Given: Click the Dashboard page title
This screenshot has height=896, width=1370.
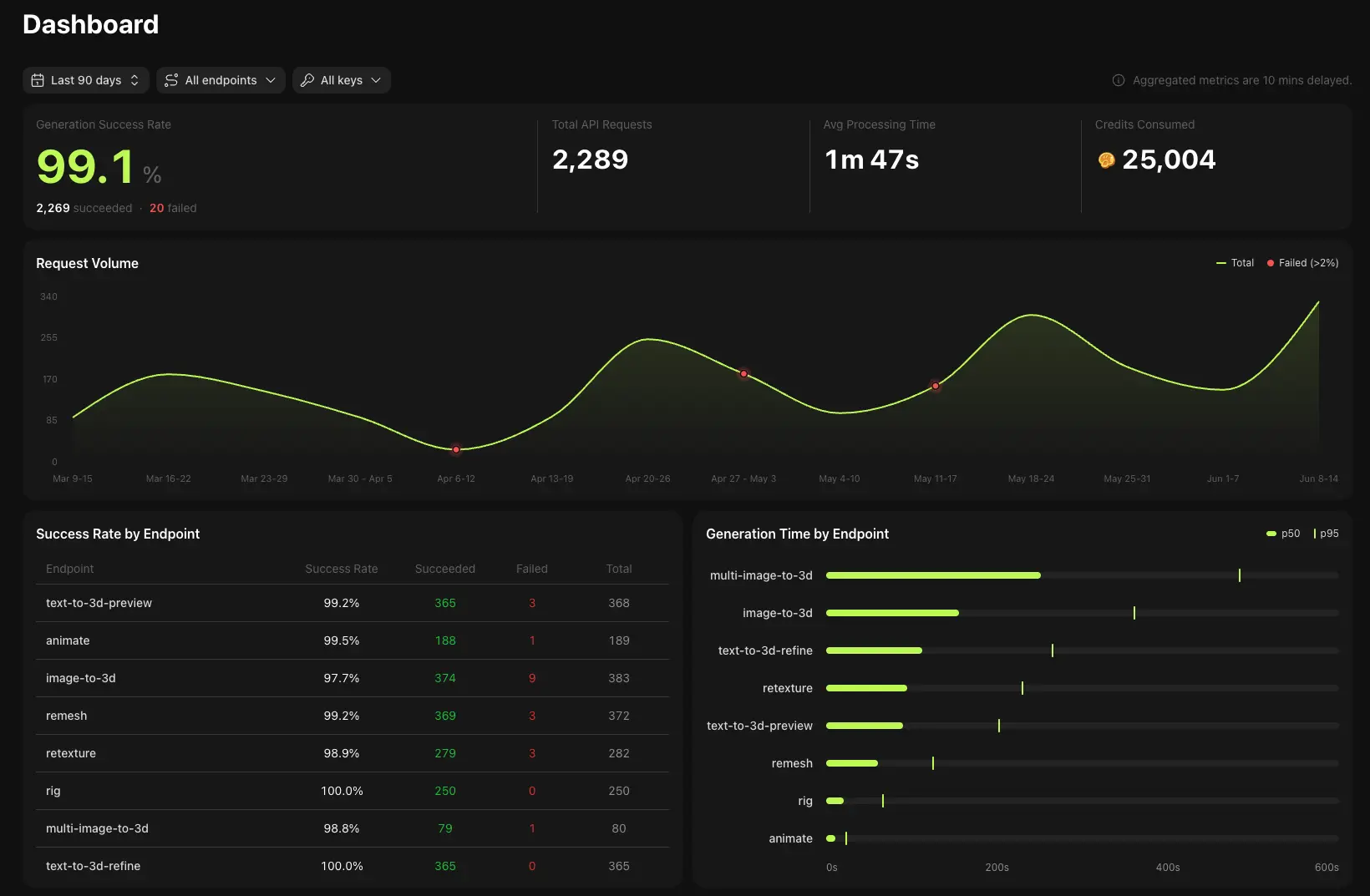Looking at the screenshot, I should 90,24.
